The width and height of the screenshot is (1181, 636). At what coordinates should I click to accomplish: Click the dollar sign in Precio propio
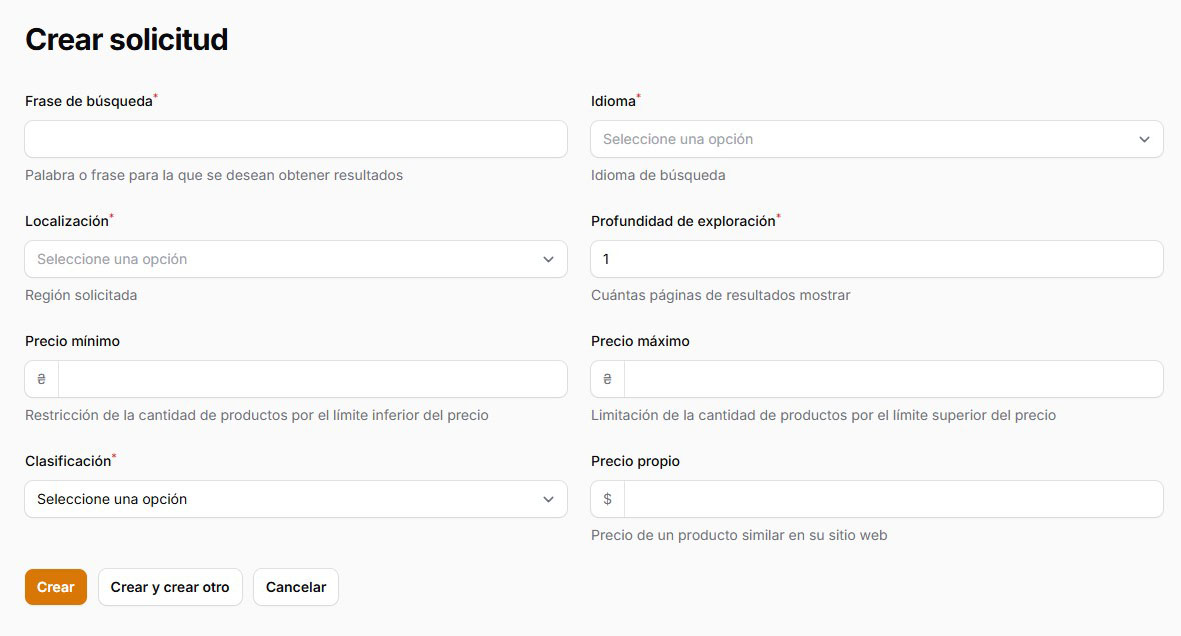(x=607, y=499)
